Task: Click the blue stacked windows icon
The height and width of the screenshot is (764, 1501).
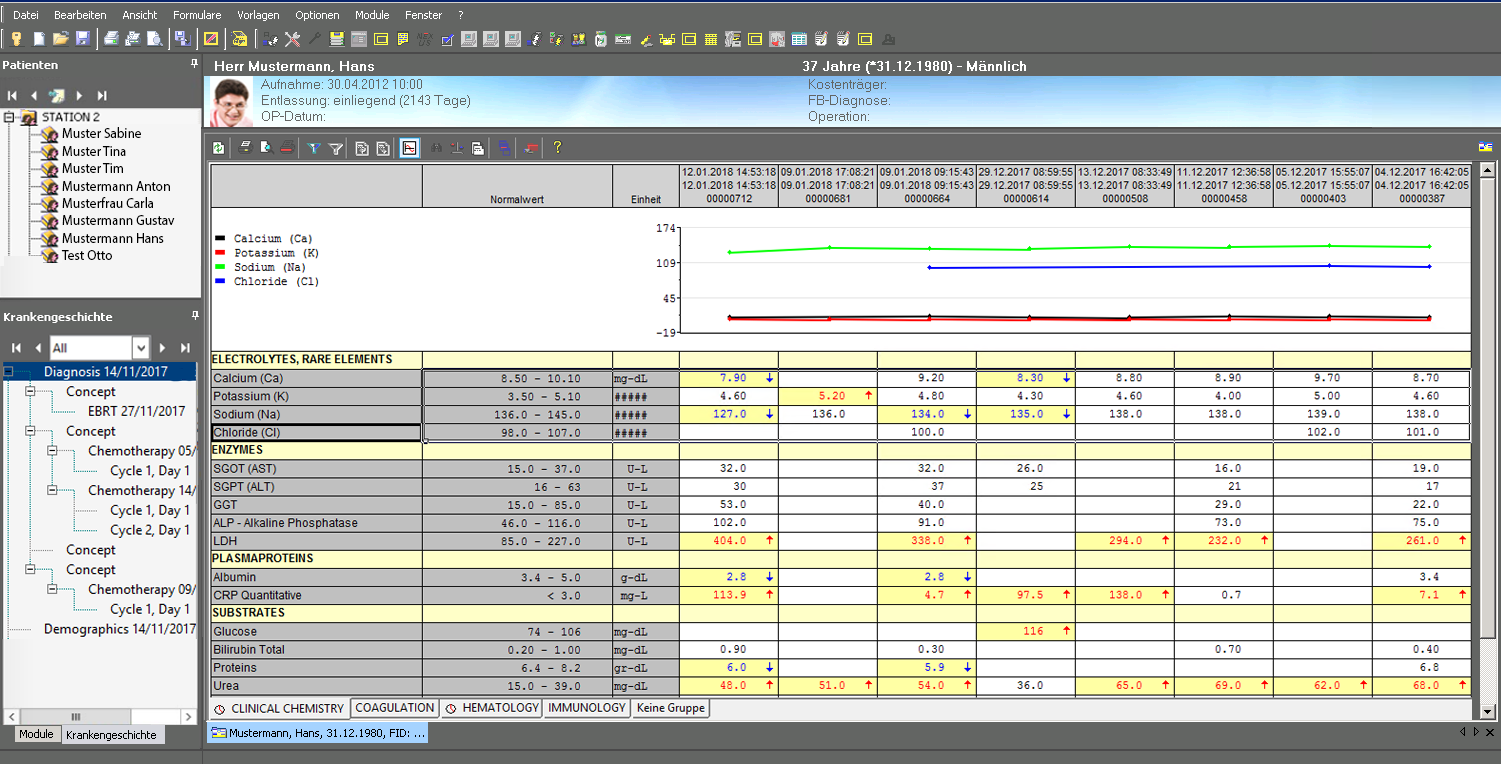Action: point(503,148)
